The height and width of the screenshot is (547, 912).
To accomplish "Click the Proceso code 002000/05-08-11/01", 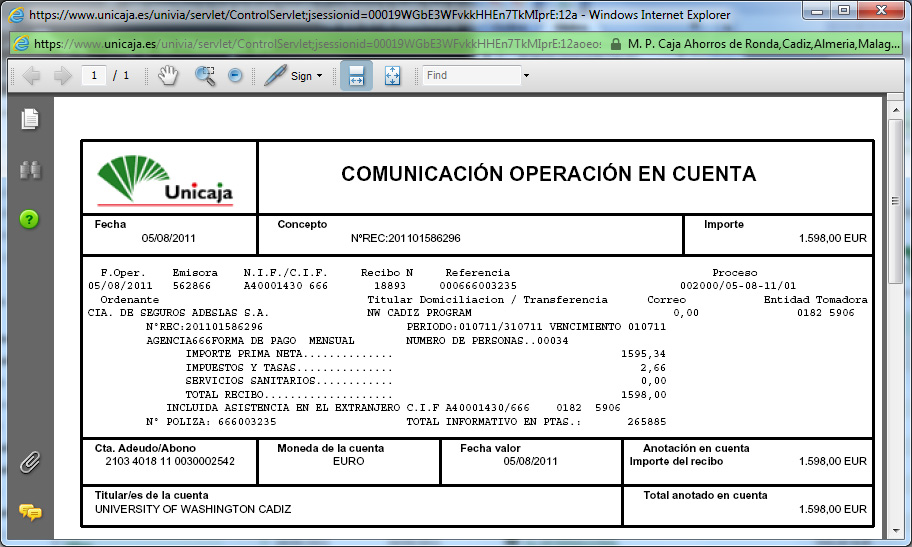I will tap(738, 286).
